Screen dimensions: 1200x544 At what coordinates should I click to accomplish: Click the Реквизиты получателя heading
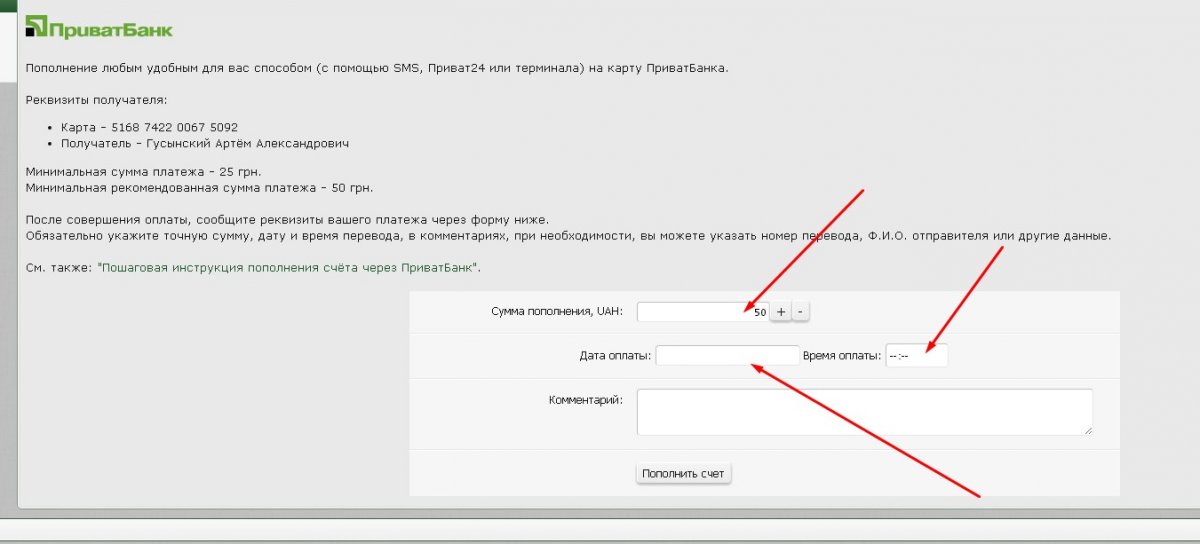point(96,100)
